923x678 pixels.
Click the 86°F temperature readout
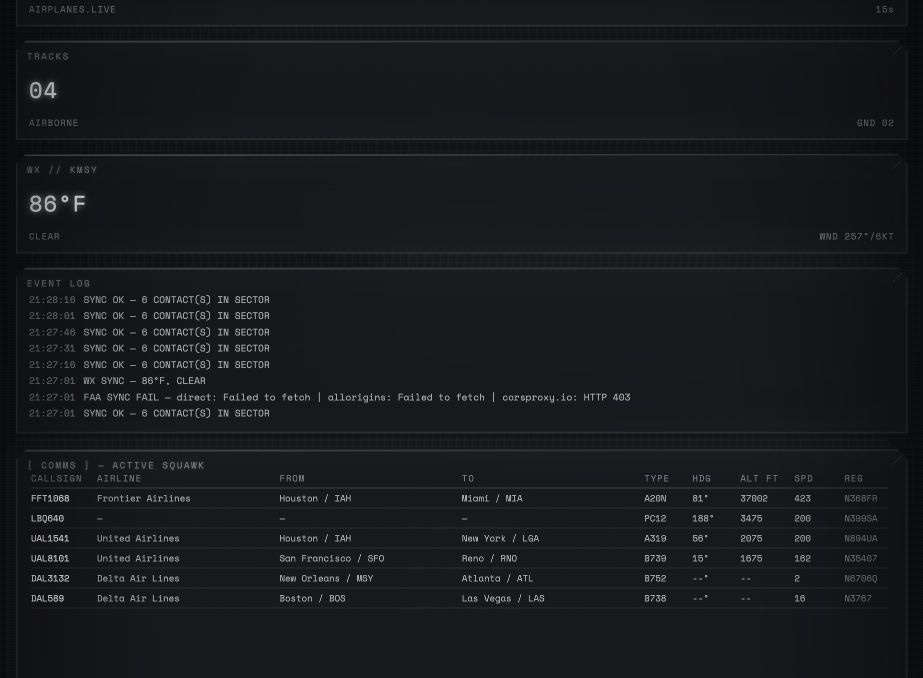tap(57, 204)
